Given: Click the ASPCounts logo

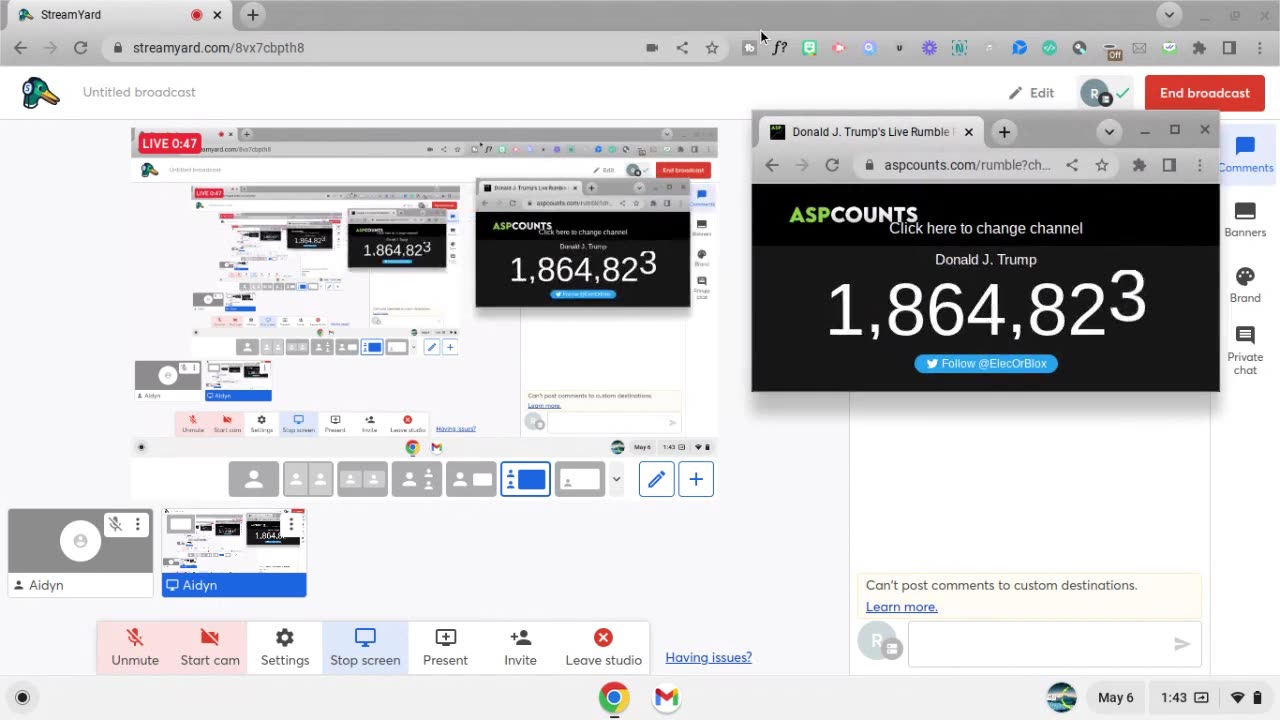Looking at the screenshot, I should [853, 214].
